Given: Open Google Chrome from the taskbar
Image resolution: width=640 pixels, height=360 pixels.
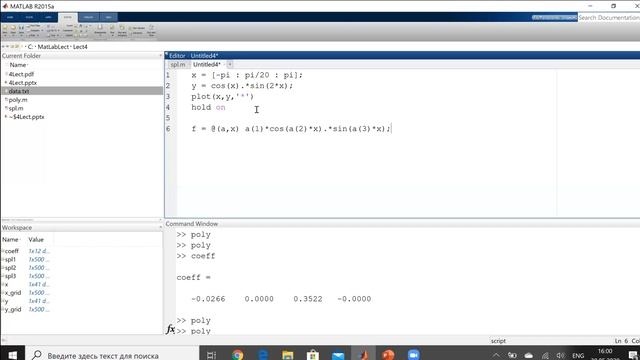Looking at the screenshot, I should click(x=237, y=355).
